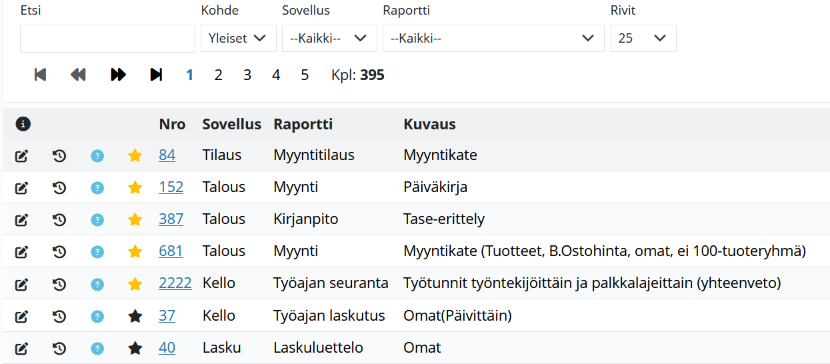
Task: Select page 3 in pagination
Action: pyautogui.click(x=247, y=75)
